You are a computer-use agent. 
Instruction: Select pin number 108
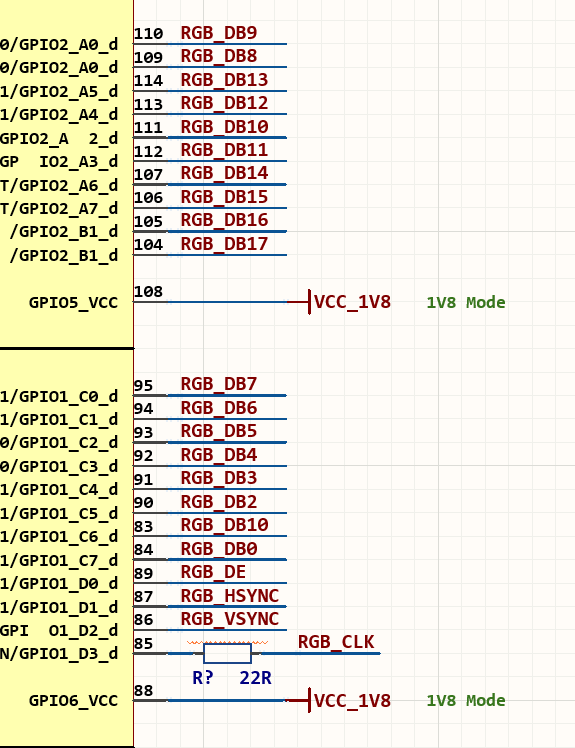click(148, 291)
